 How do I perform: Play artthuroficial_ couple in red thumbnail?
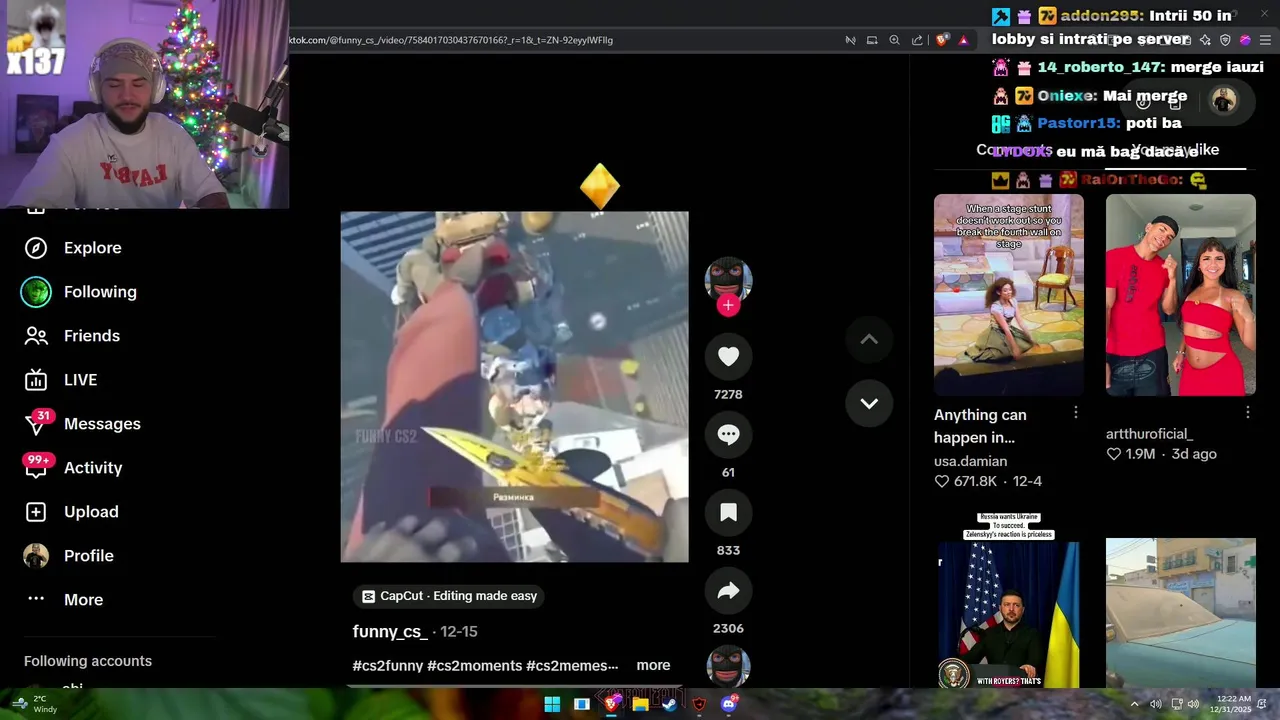1180,295
